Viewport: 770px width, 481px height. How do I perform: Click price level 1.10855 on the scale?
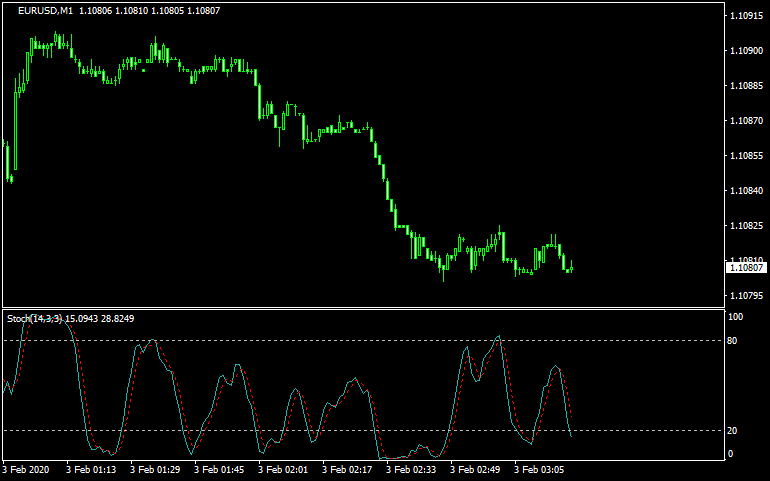tap(747, 156)
